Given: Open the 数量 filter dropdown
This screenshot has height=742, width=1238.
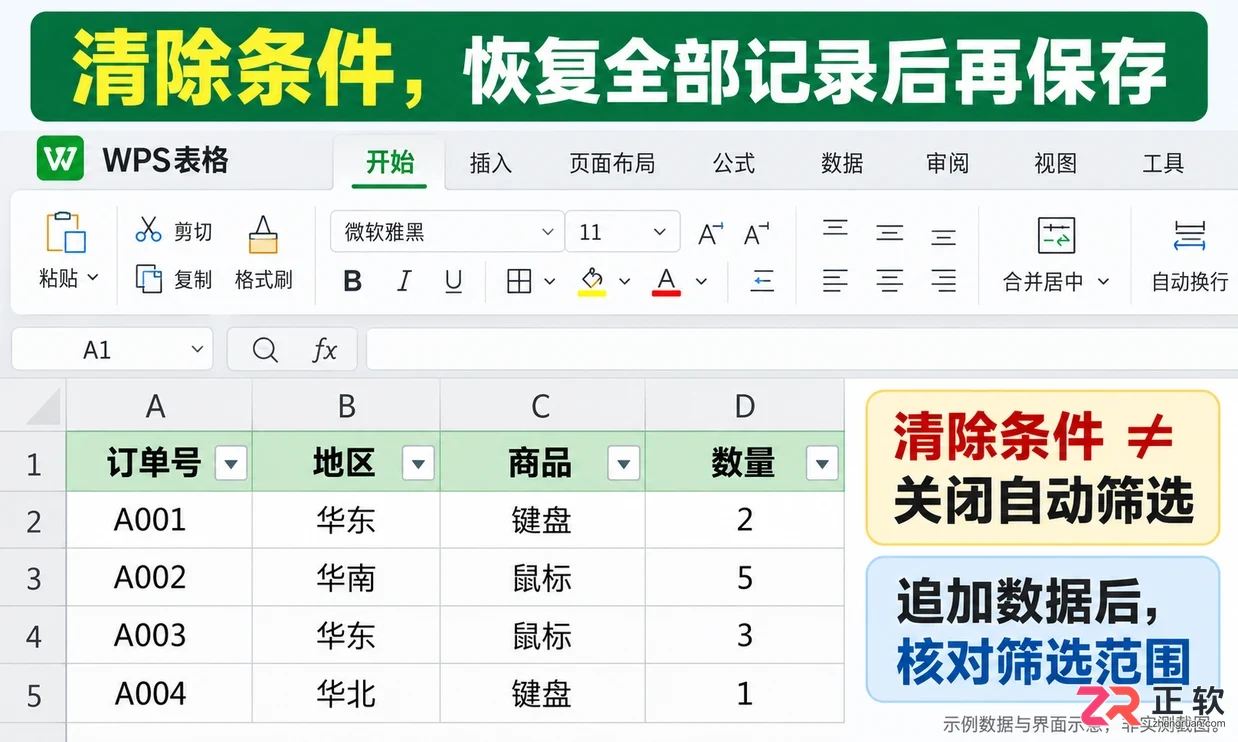Looking at the screenshot, I should [822, 463].
